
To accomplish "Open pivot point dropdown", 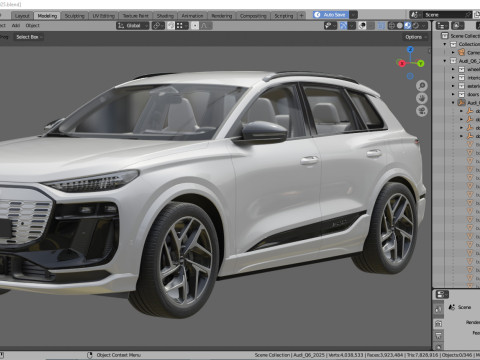I will pyautogui.click(x=158, y=26).
